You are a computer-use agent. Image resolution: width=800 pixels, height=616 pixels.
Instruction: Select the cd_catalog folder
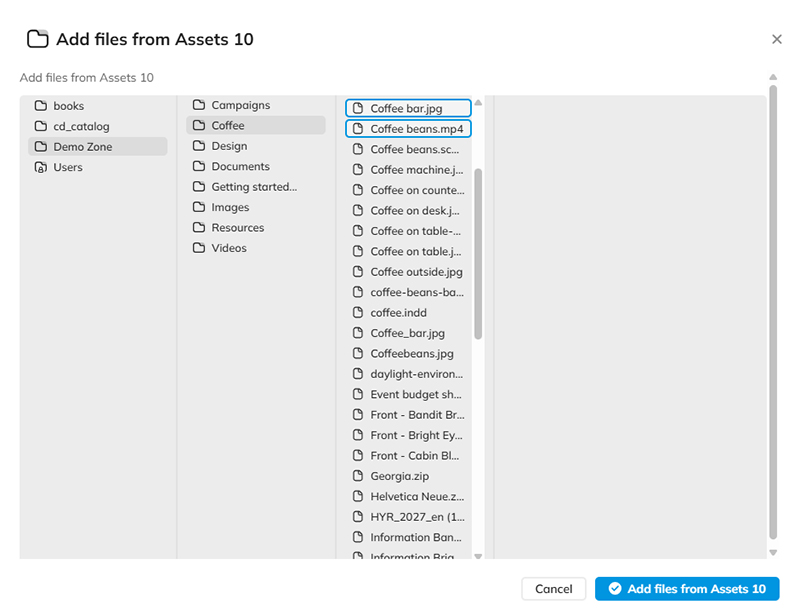82,126
